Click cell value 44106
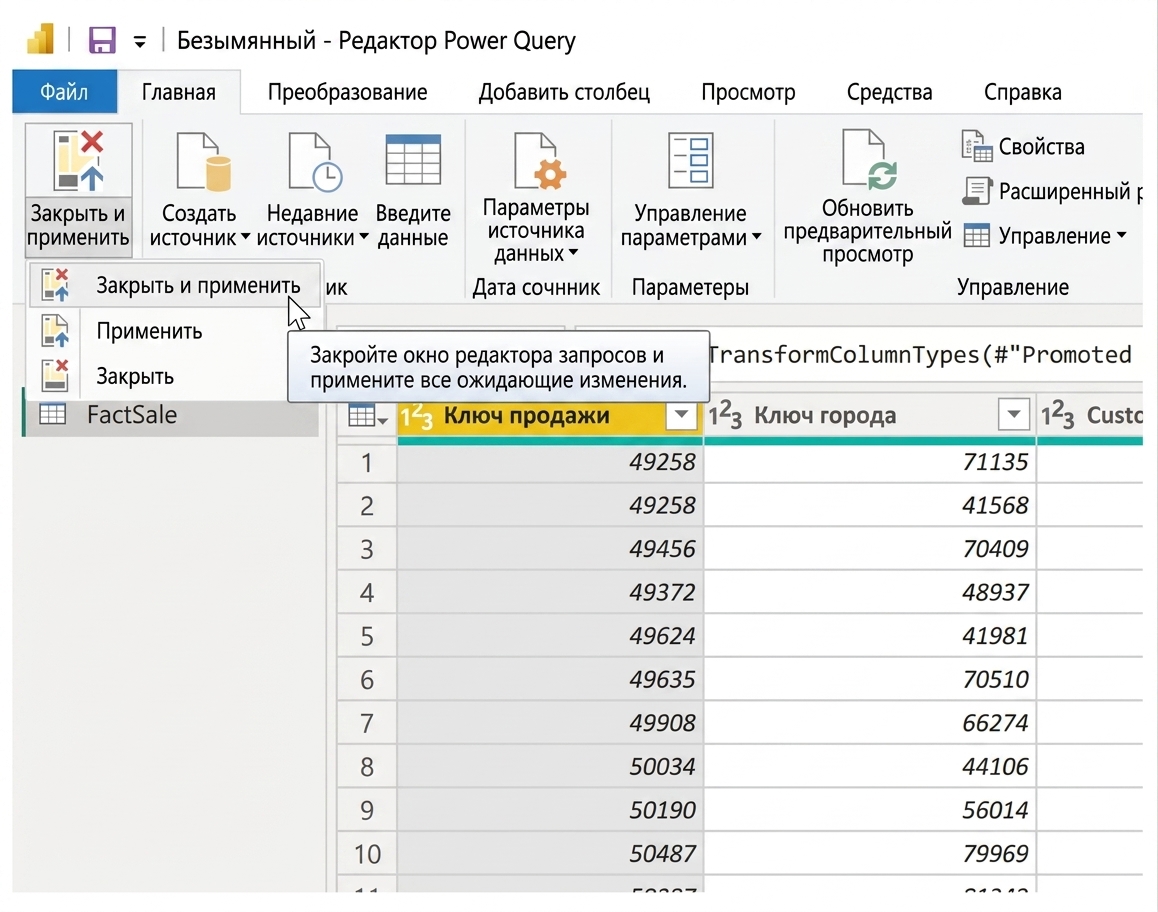1158x912 pixels. [995, 767]
